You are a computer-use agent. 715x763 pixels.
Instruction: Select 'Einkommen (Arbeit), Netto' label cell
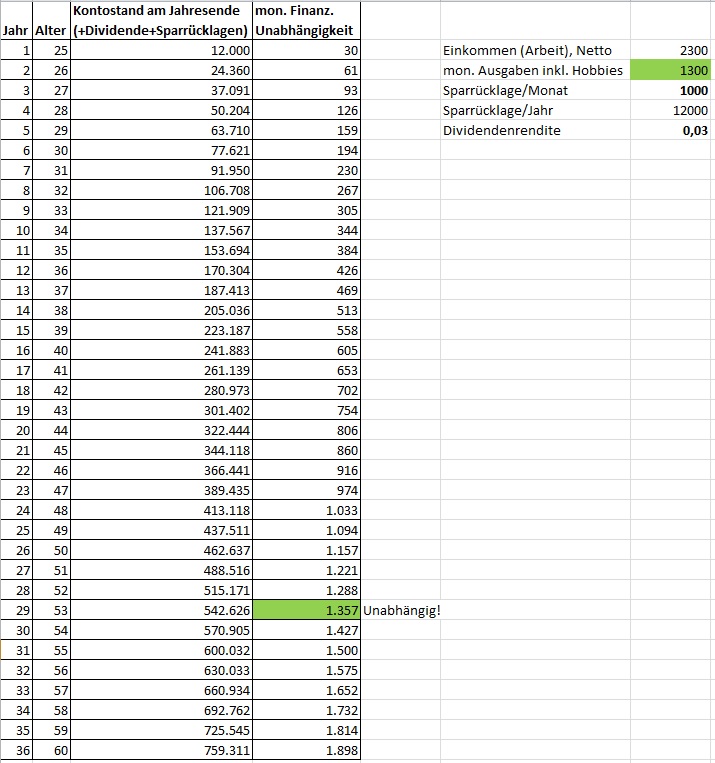coord(535,50)
